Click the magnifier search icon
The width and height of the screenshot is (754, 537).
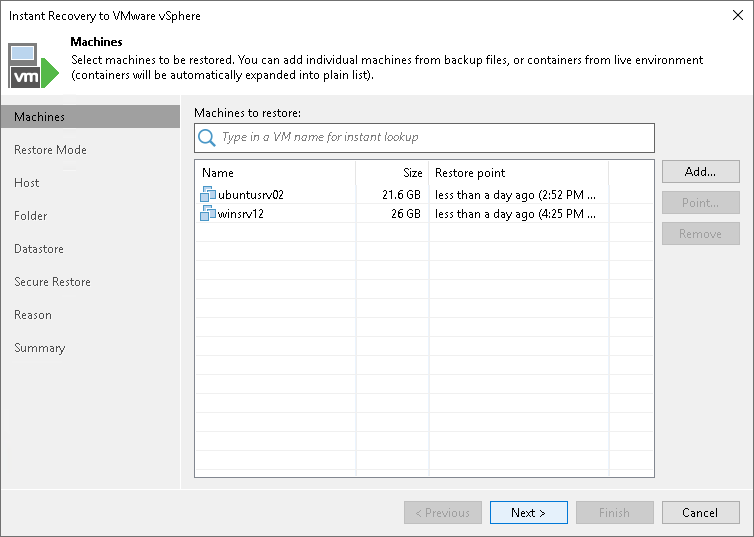[x=207, y=138]
